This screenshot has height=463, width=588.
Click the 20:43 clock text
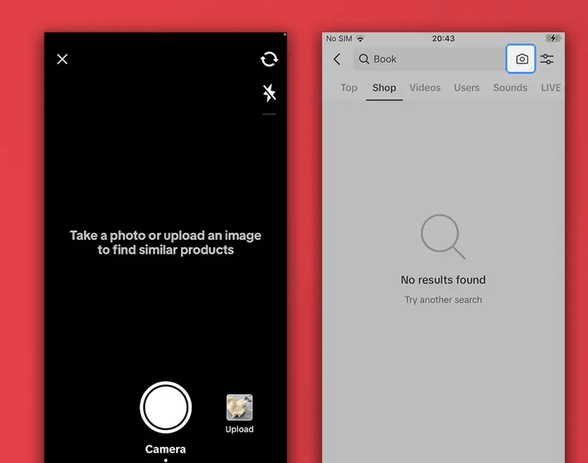point(443,38)
